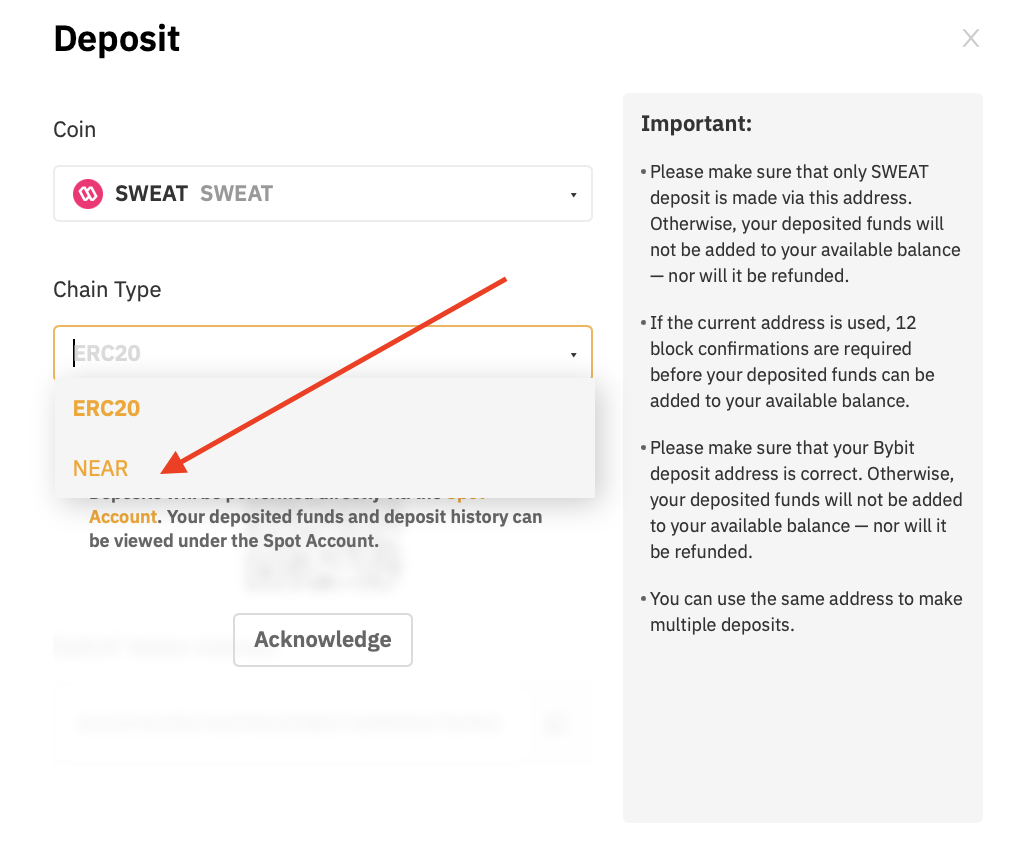This screenshot has width=1012, height=850.
Task: Click the blurred deposit address field
Action: 290,722
